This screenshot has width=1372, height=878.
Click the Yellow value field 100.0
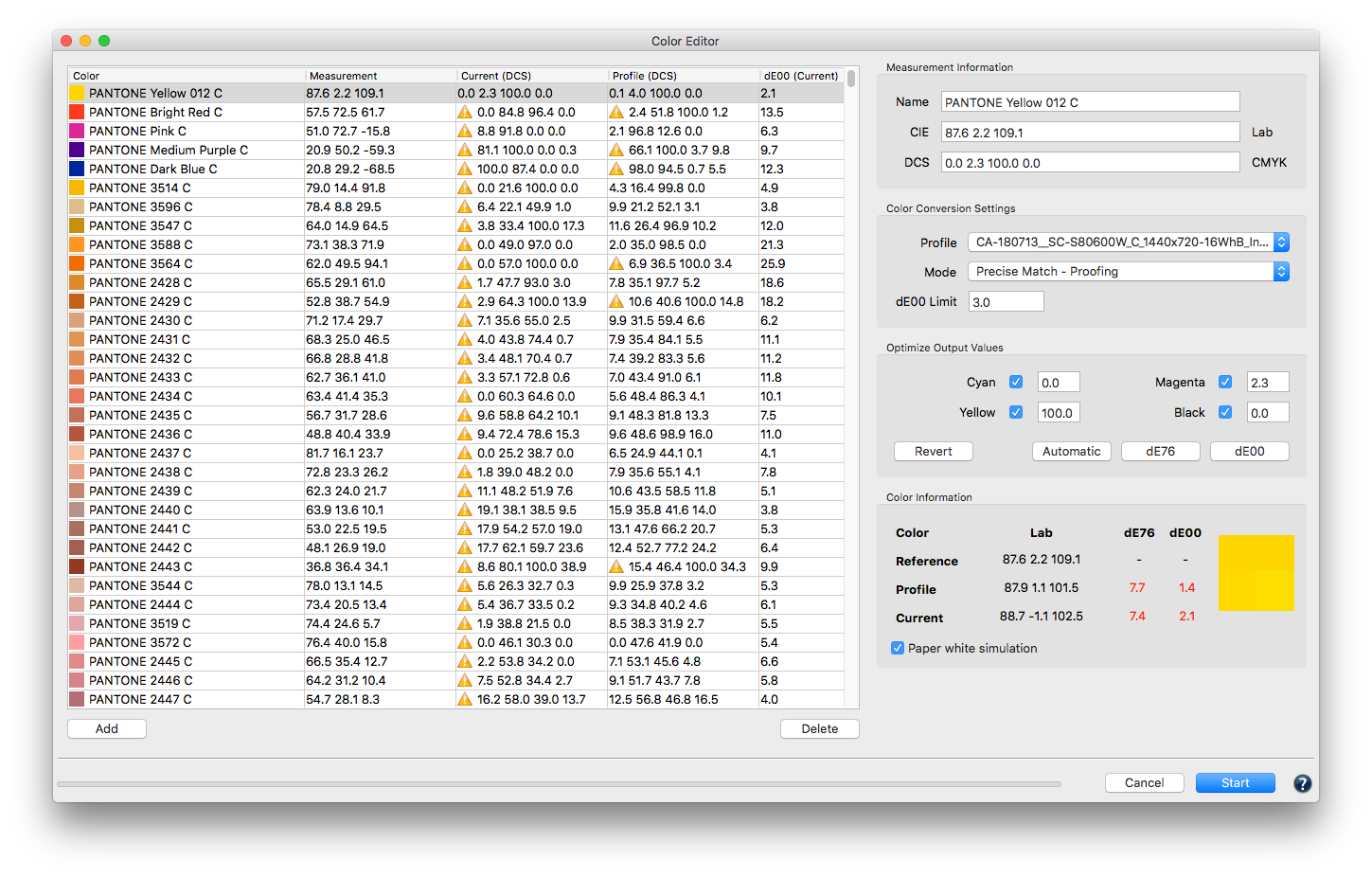pos(1059,413)
